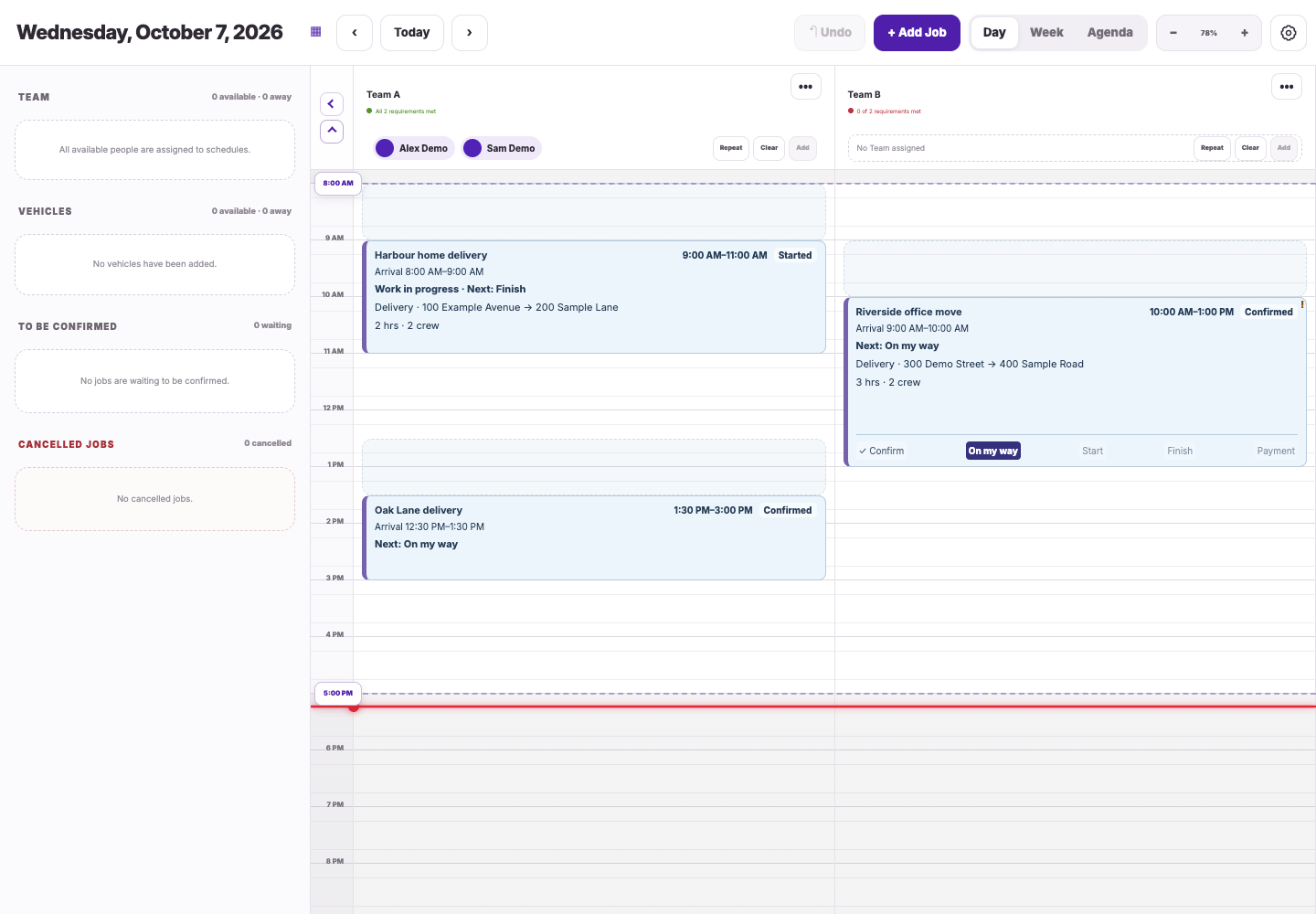Click the warning icon on Riverside job
Screen dimensions: 1316x914
click(x=1302, y=304)
